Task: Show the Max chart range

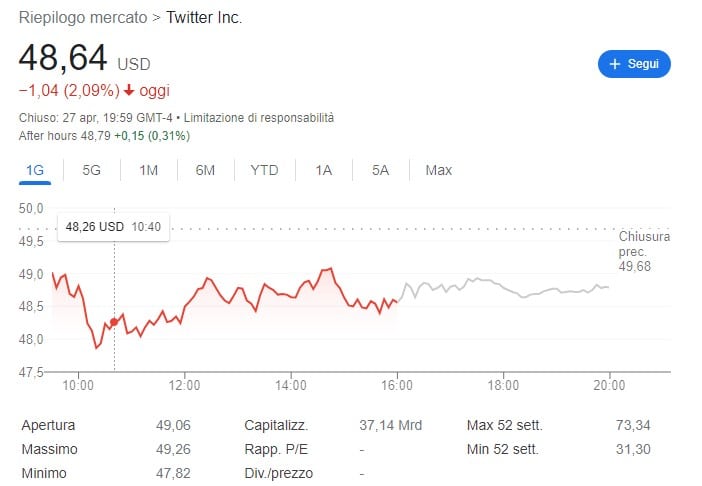Action: pyautogui.click(x=438, y=170)
